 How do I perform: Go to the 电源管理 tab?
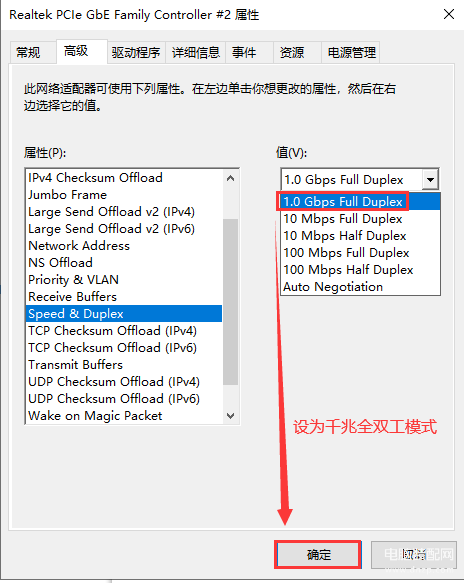351,52
